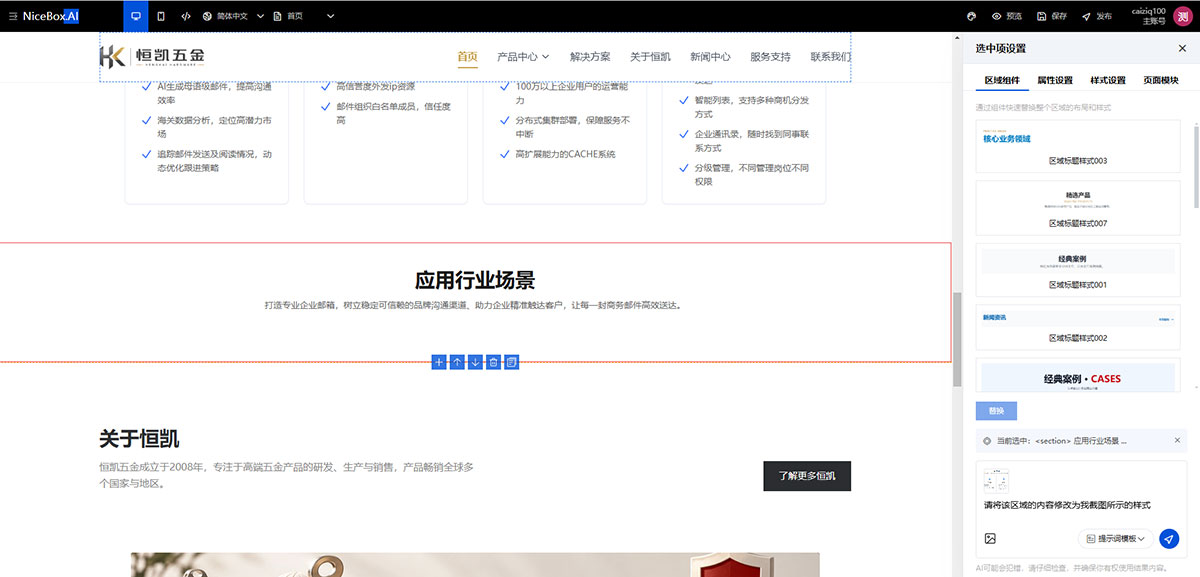Move the selected section down
Viewport: 1200px width, 577px height.
475,361
